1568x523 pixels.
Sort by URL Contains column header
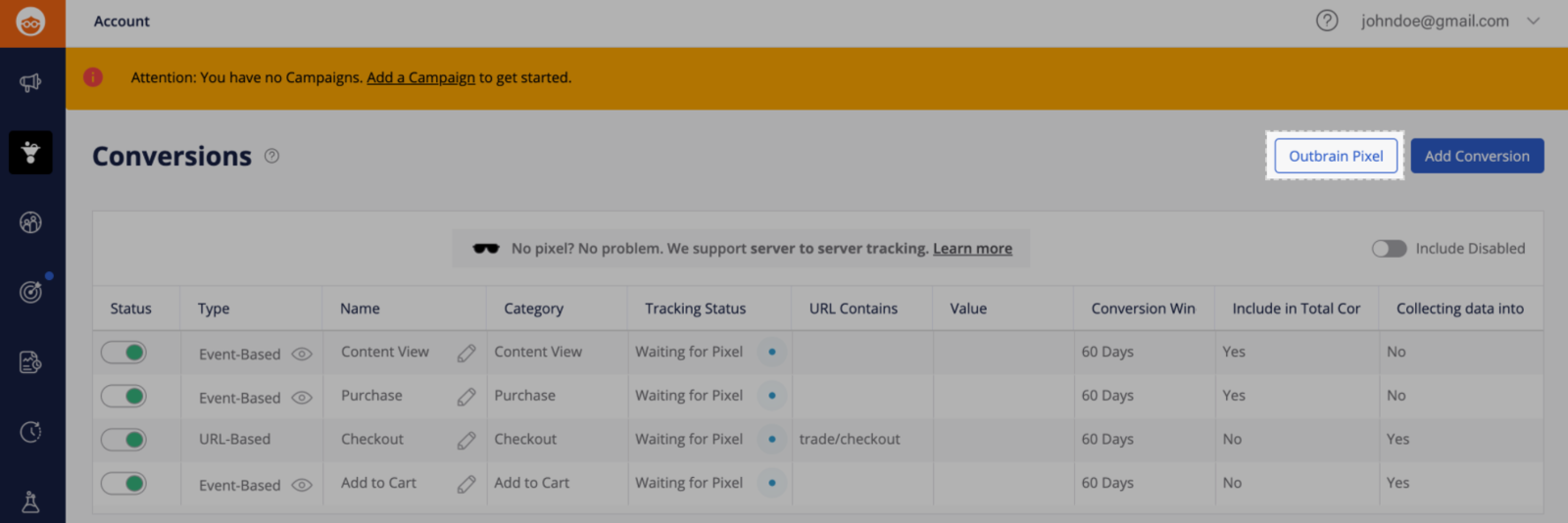pyautogui.click(x=853, y=309)
